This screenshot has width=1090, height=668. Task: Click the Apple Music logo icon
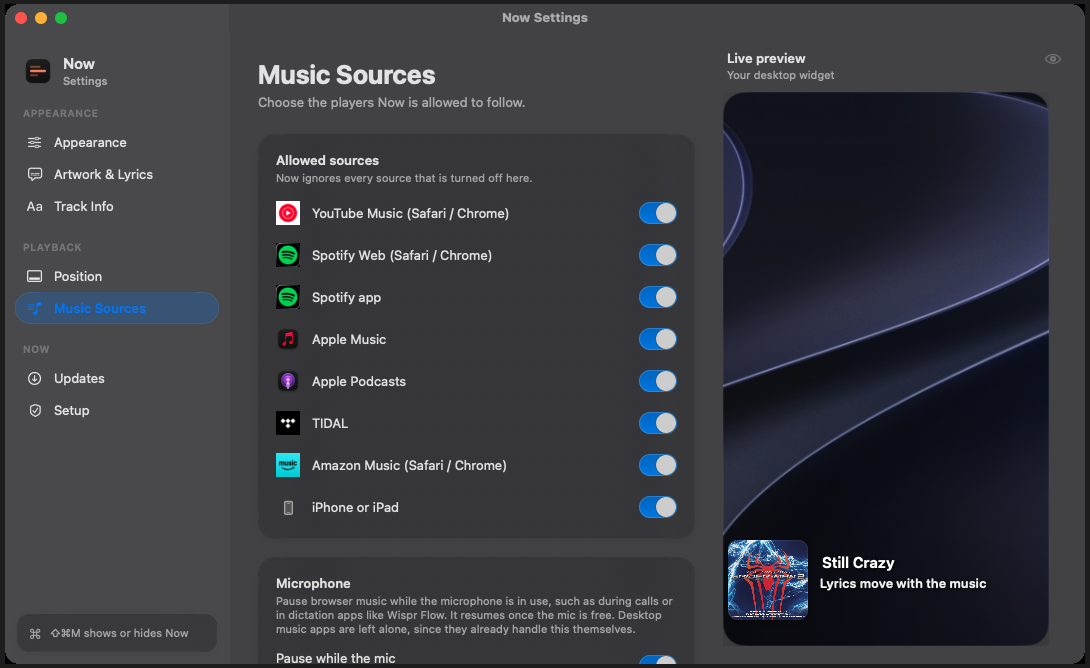(x=288, y=339)
